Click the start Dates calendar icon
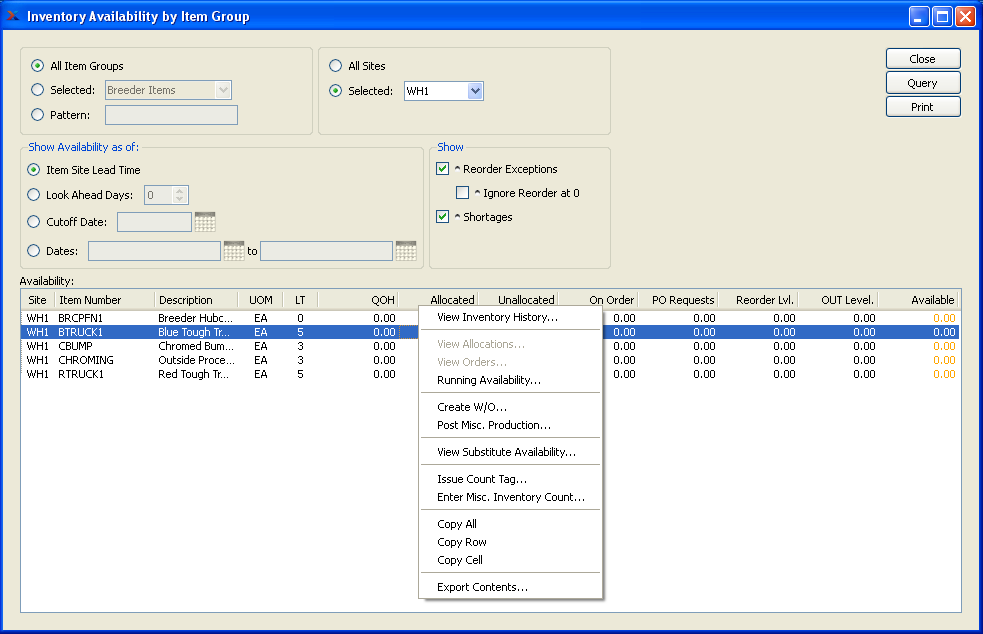The image size is (983, 634). (234, 251)
